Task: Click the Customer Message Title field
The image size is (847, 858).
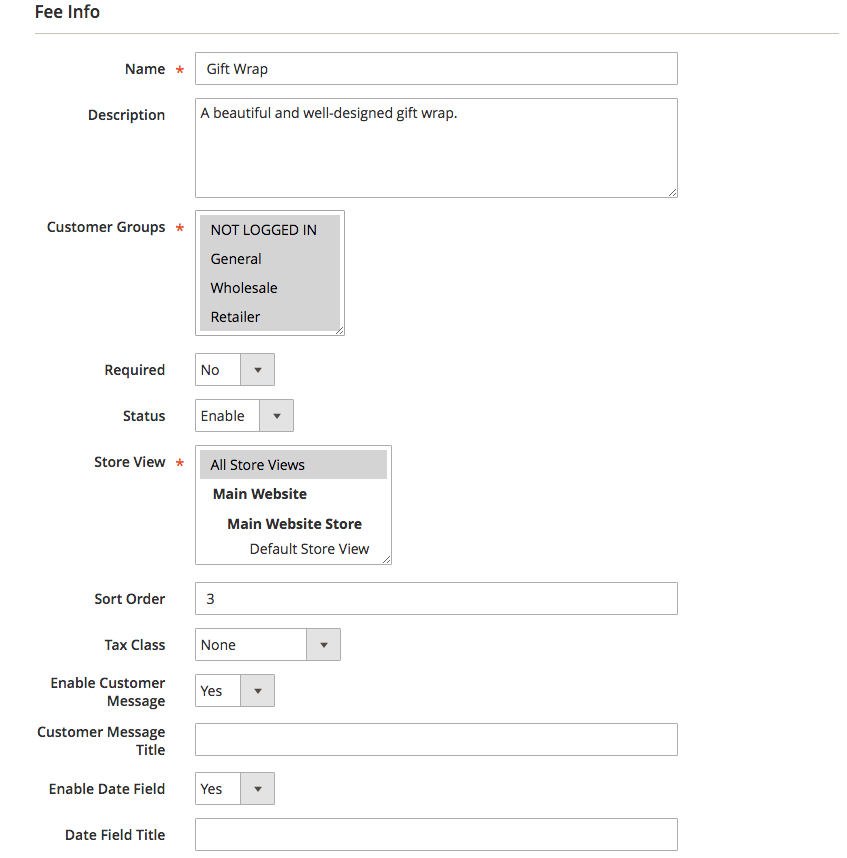Action: point(436,740)
